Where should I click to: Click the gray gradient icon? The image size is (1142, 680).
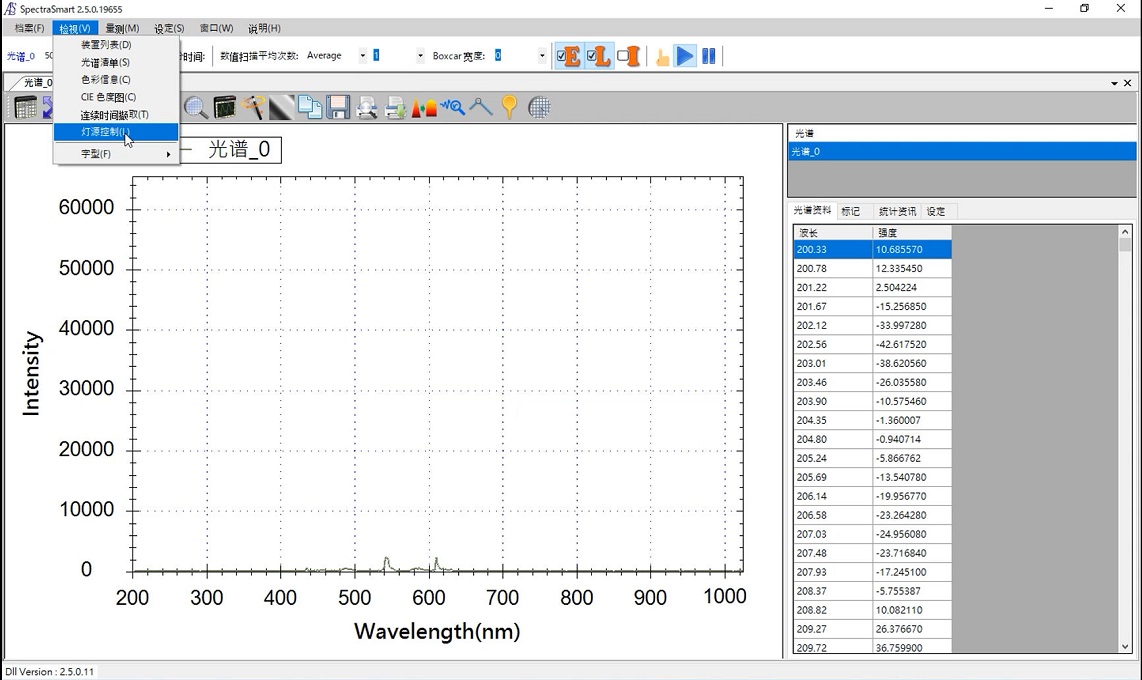pos(281,108)
